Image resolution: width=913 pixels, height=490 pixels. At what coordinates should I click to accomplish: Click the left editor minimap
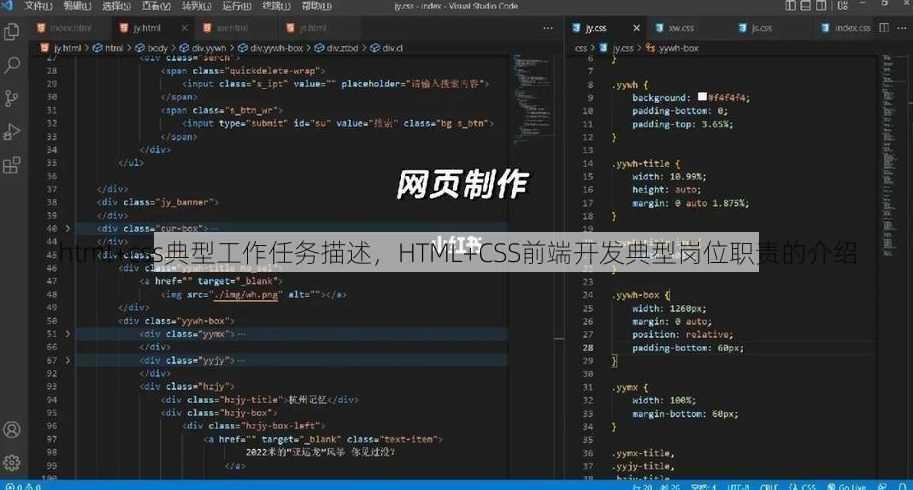point(531,99)
